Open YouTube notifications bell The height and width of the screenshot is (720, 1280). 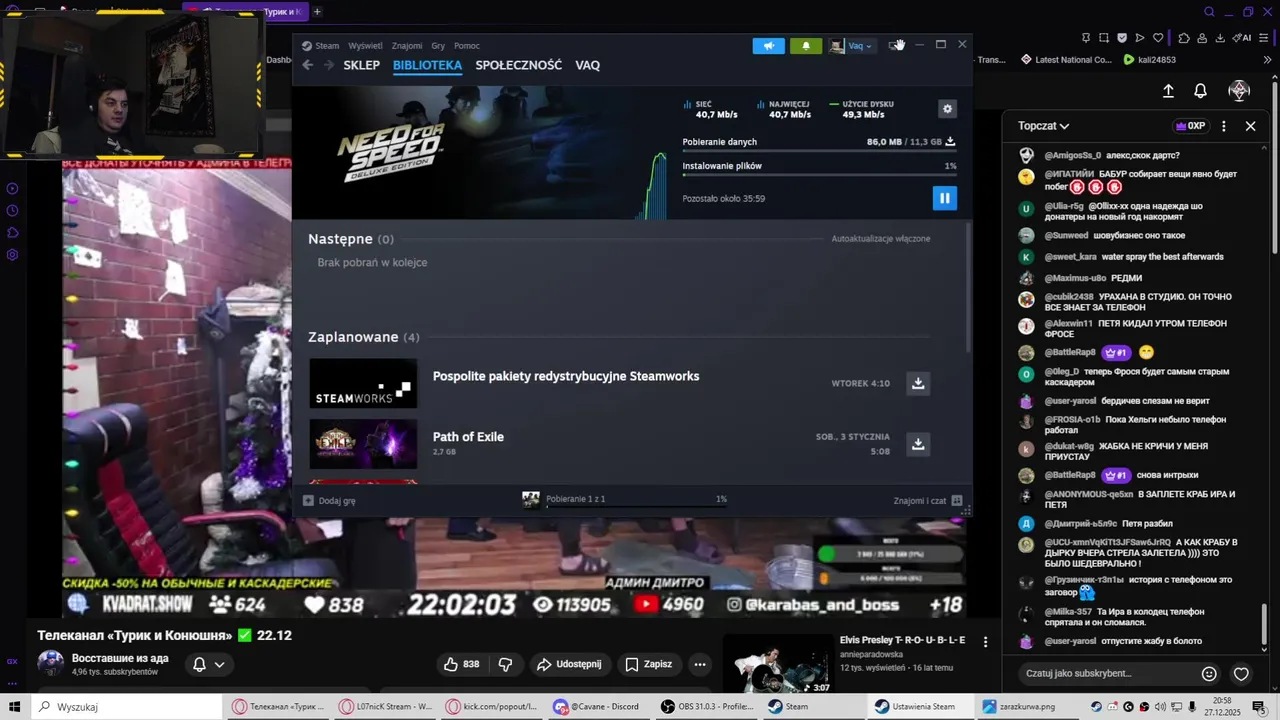pos(1201,91)
